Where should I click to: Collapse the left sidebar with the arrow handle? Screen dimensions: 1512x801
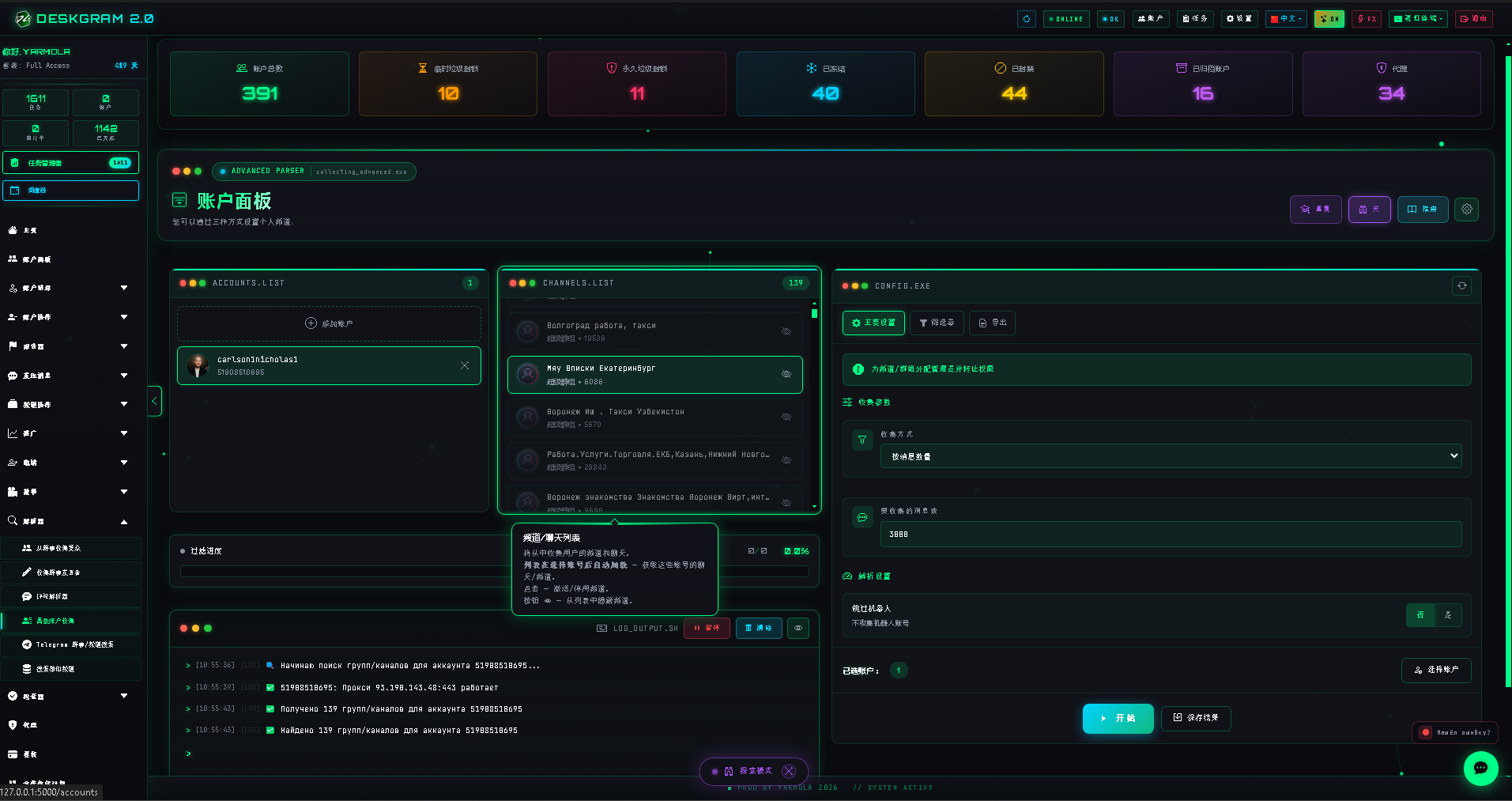pos(154,401)
